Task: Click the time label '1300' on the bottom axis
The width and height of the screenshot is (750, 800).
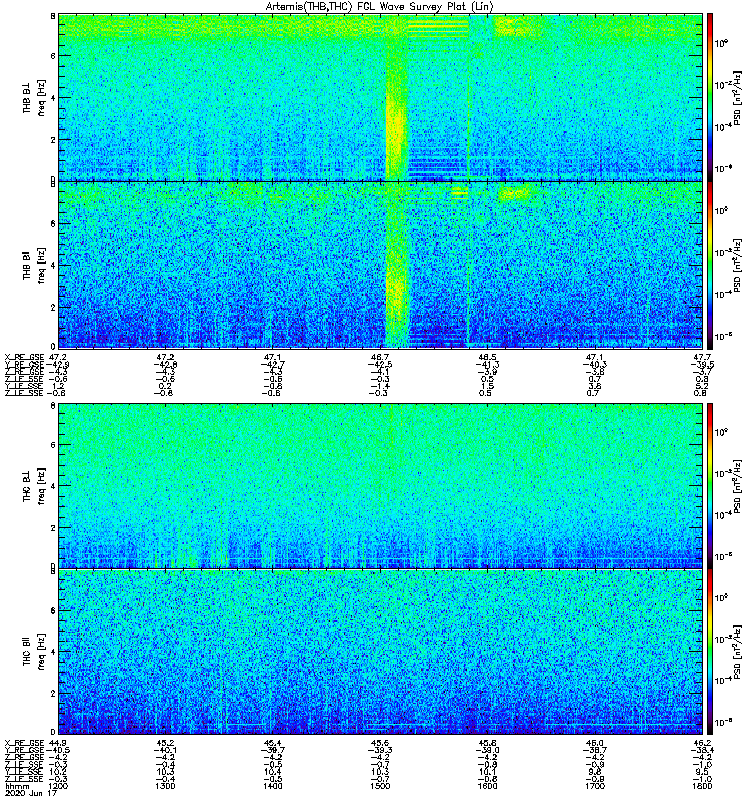Action: pyautogui.click(x=165, y=786)
